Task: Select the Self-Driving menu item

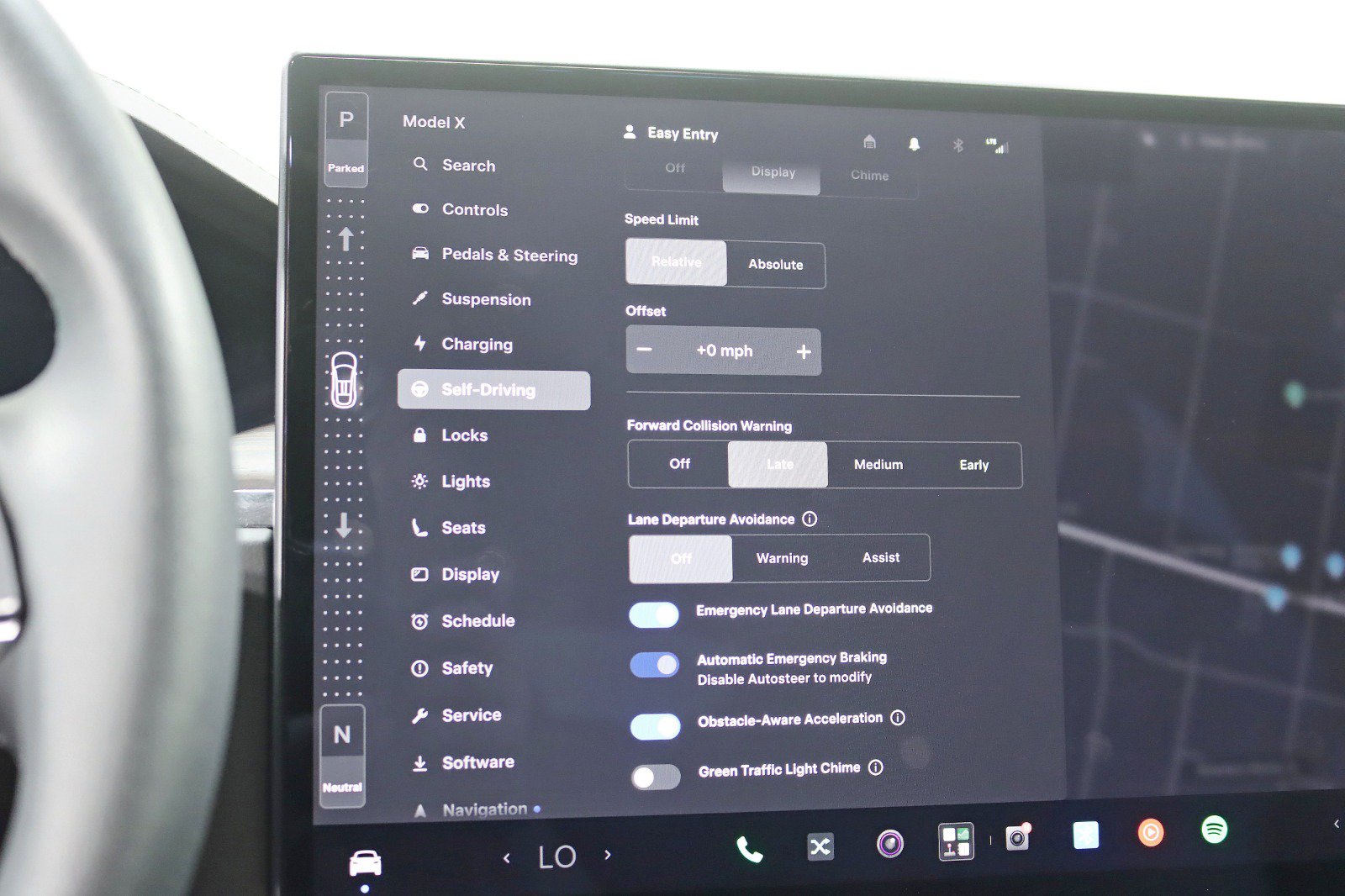Action: point(493,390)
